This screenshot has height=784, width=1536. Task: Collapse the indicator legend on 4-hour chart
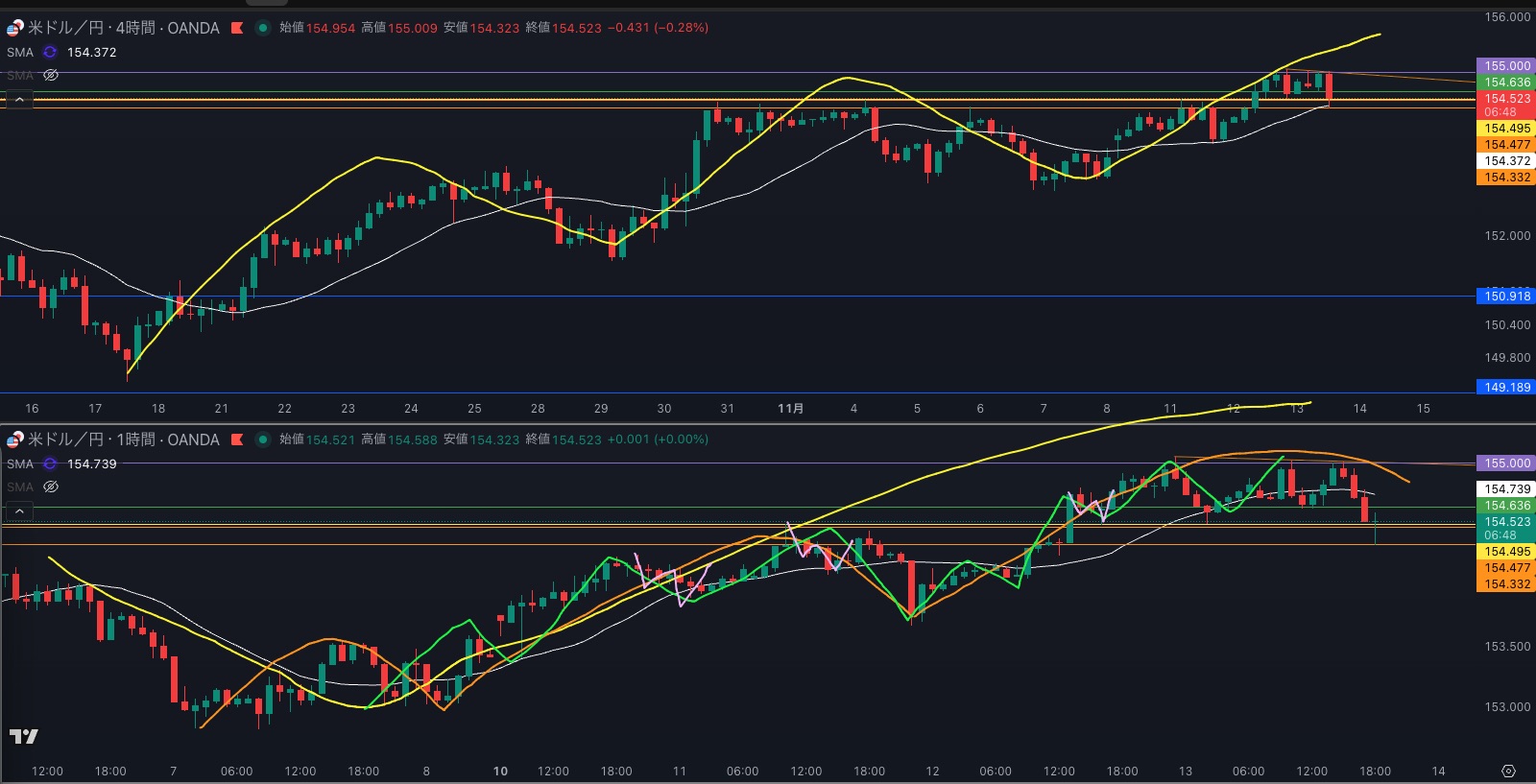[19, 100]
